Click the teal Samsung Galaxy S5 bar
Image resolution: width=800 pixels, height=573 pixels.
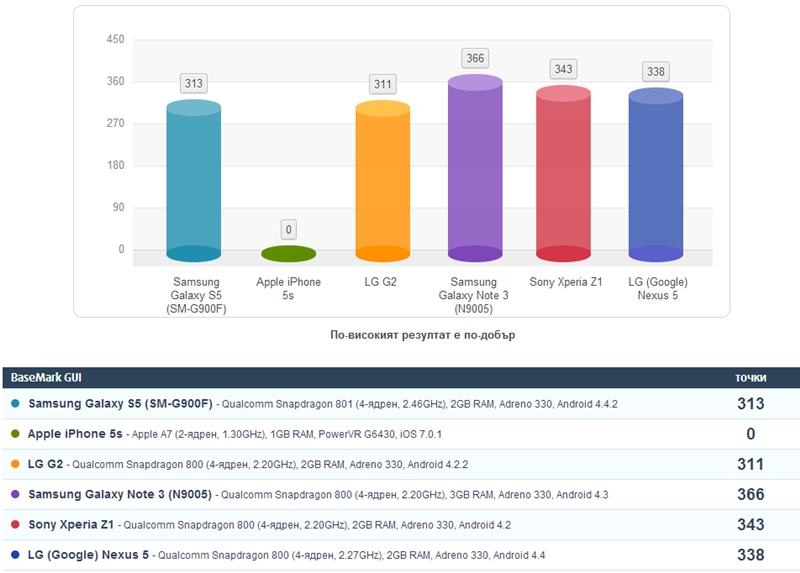tap(194, 181)
